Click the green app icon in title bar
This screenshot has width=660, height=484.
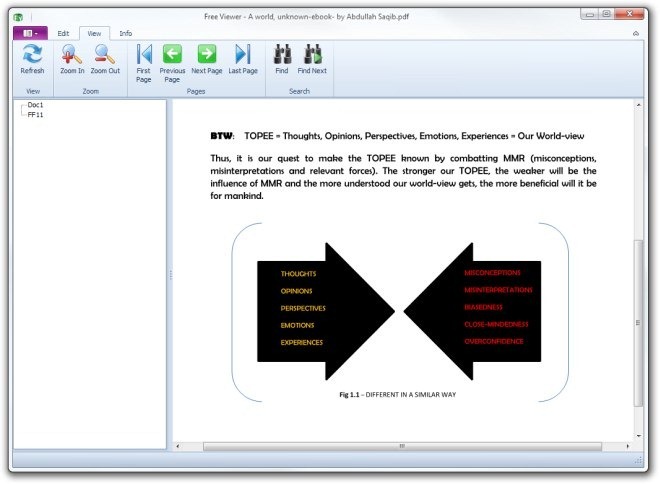pos(18,17)
